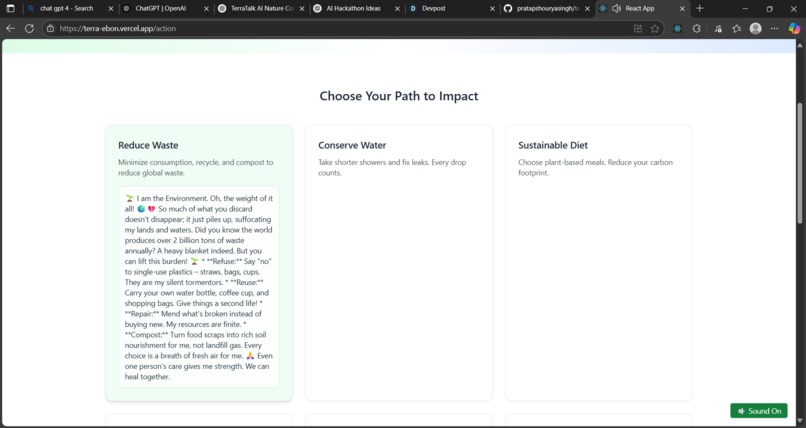Open the user profile avatar
Viewport: 806px width, 428px height.
[x=755, y=29]
